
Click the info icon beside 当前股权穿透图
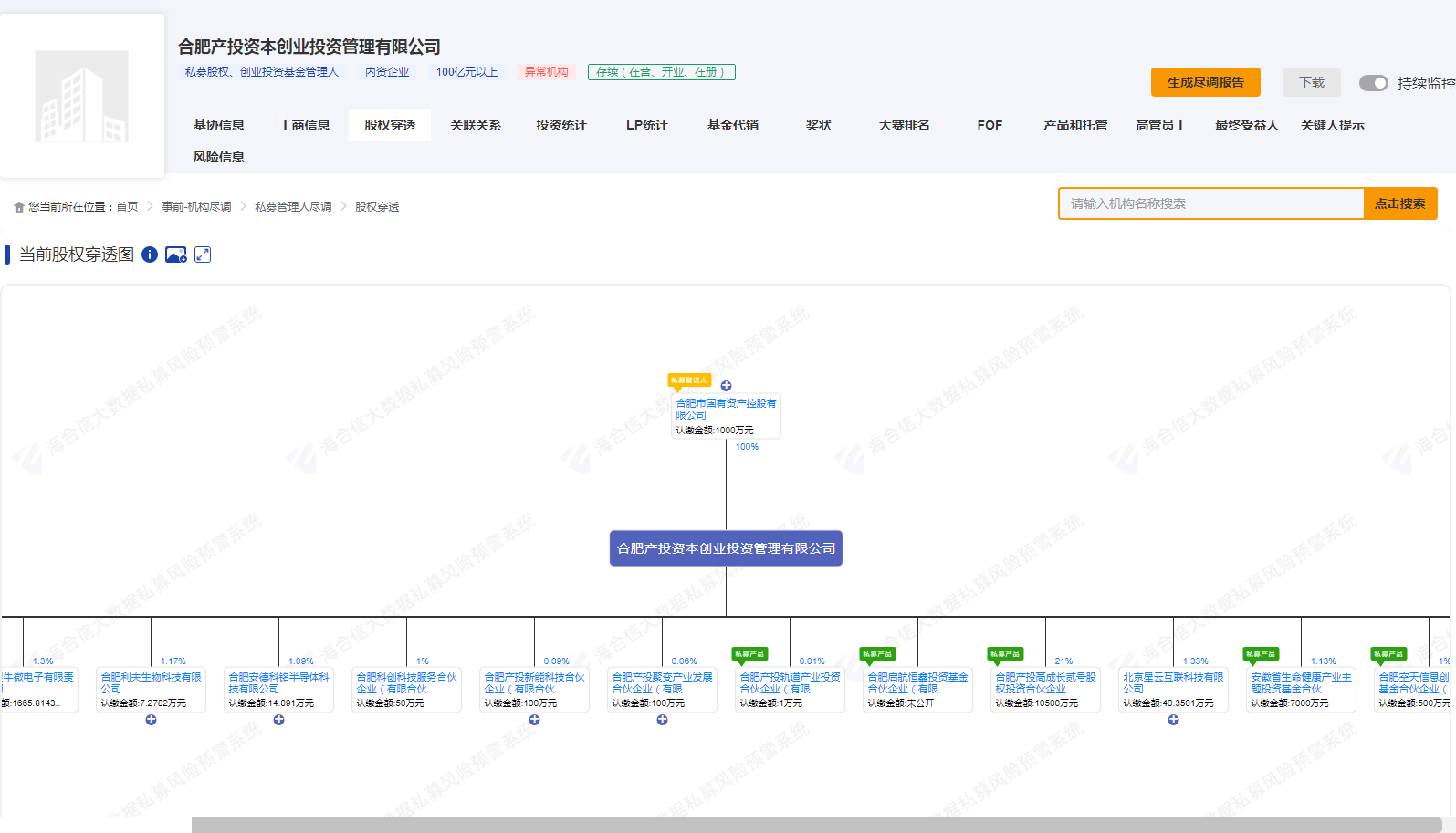(150, 255)
